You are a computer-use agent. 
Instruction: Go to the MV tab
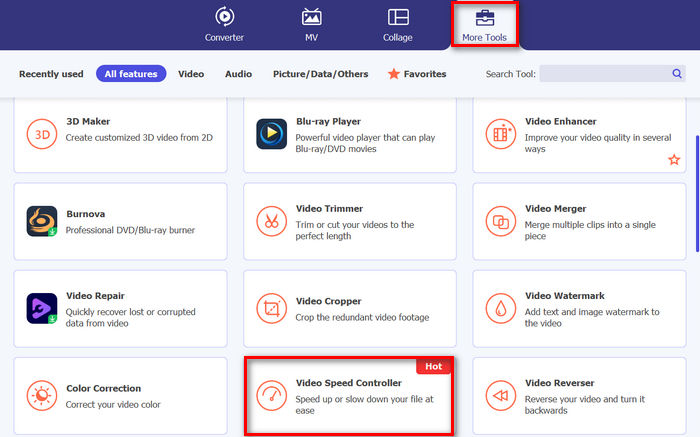311,25
